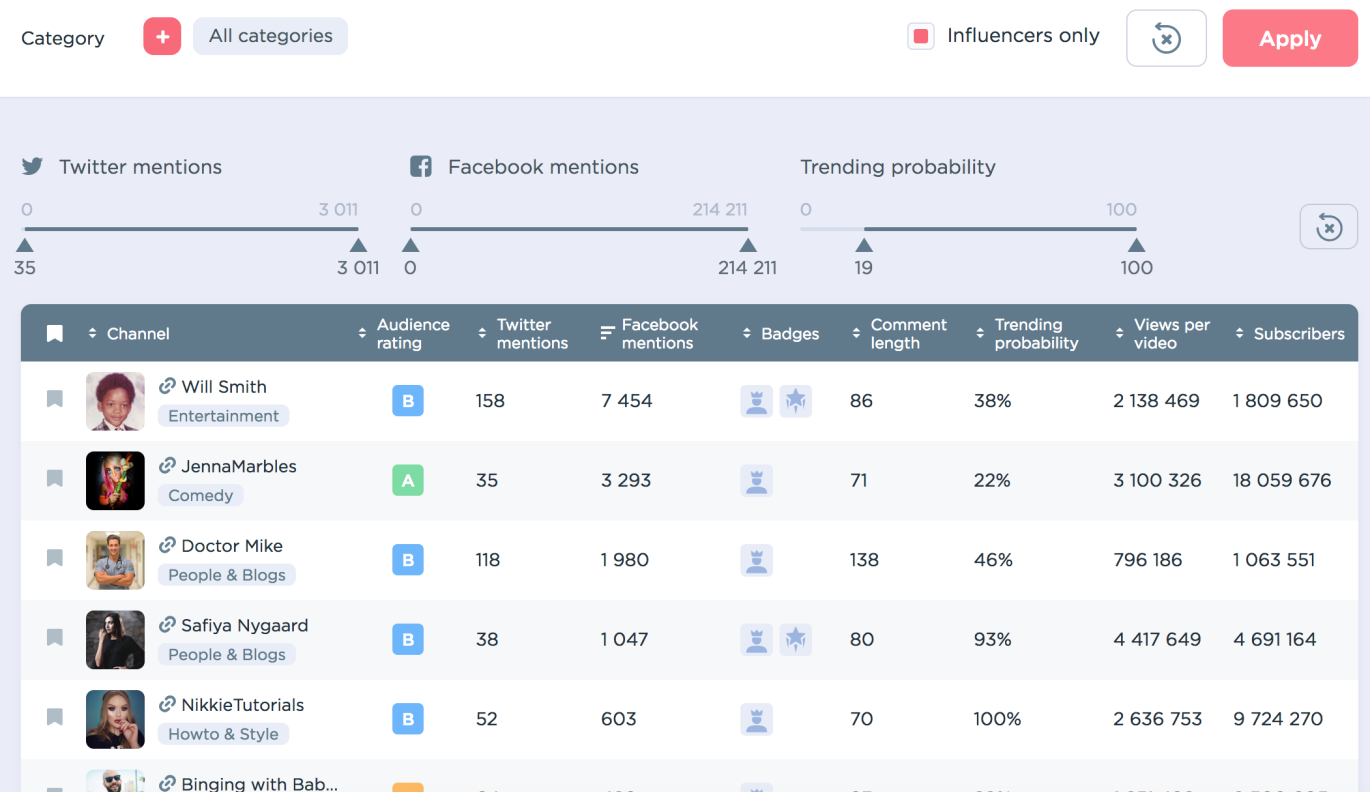The height and width of the screenshot is (792, 1370).
Task: Click the crown badge in JennaMarbles row
Action: (x=757, y=480)
